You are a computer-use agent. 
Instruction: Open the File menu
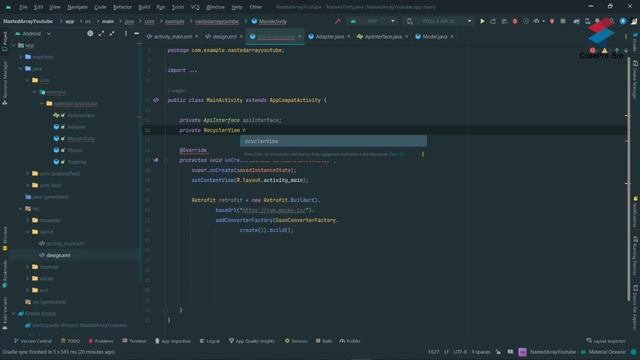[23, 7]
